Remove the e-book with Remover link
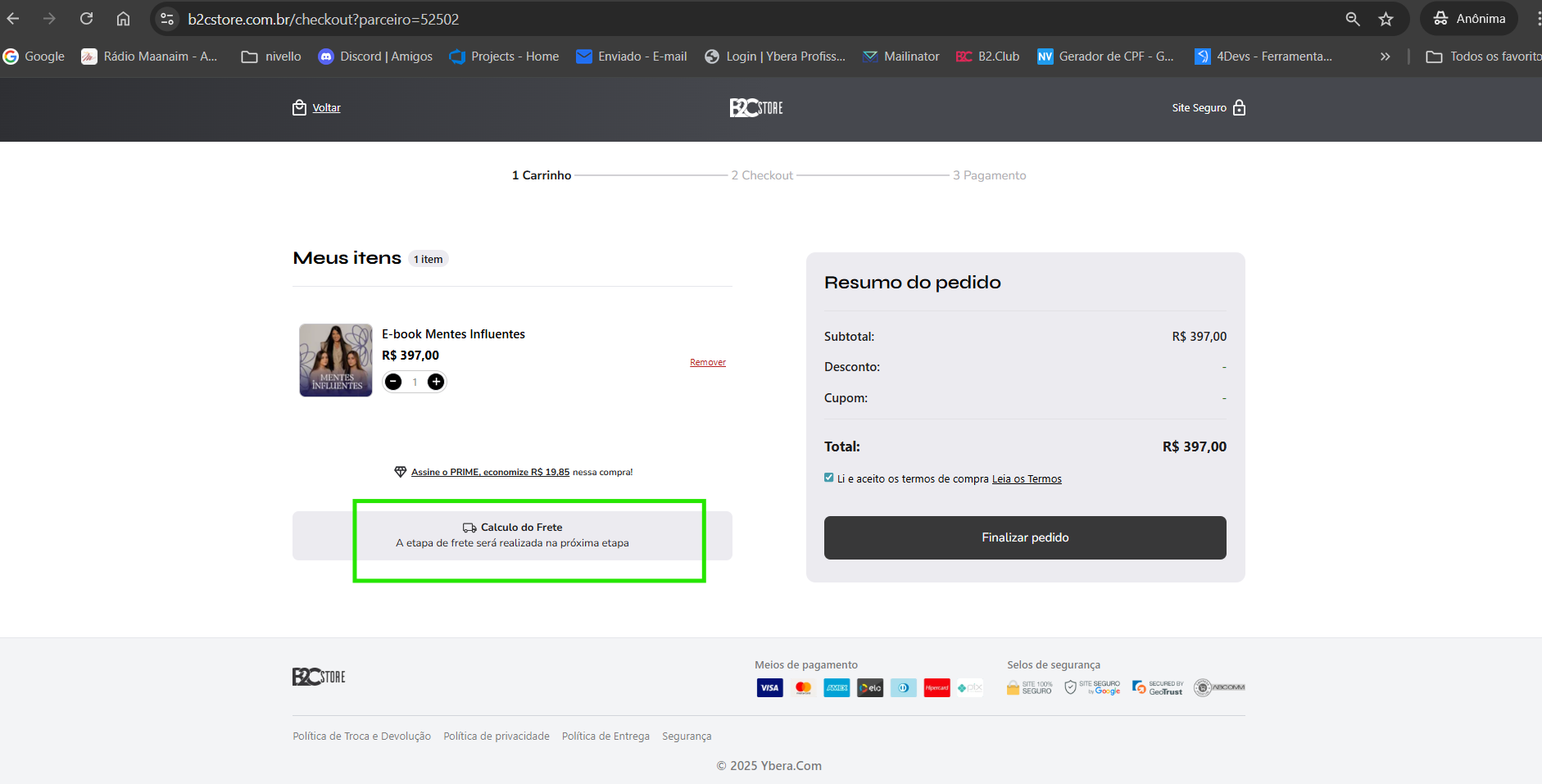 (x=708, y=362)
